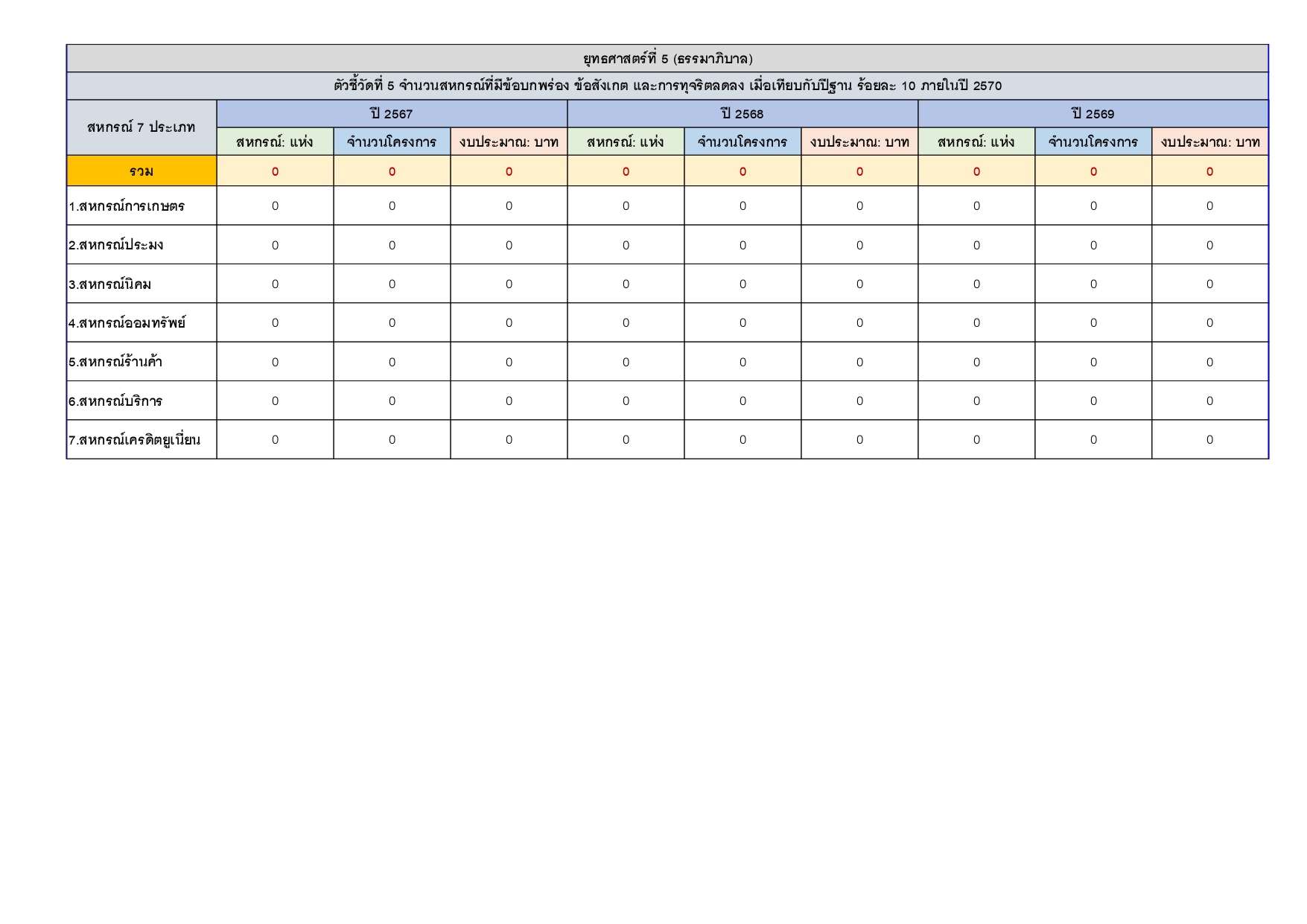Select row label '7.สหกรณ์เครดิตยูเนี่ยน'
The image size is (1307, 924).
pos(141,439)
